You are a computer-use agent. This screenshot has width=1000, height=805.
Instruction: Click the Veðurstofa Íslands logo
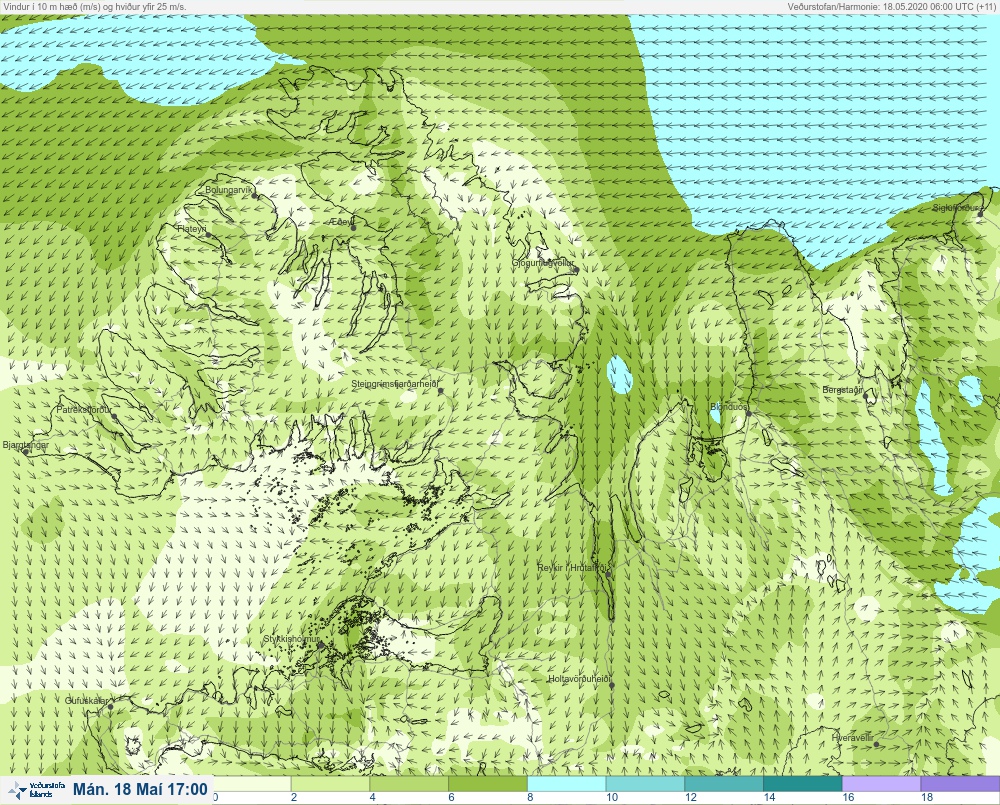36,790
